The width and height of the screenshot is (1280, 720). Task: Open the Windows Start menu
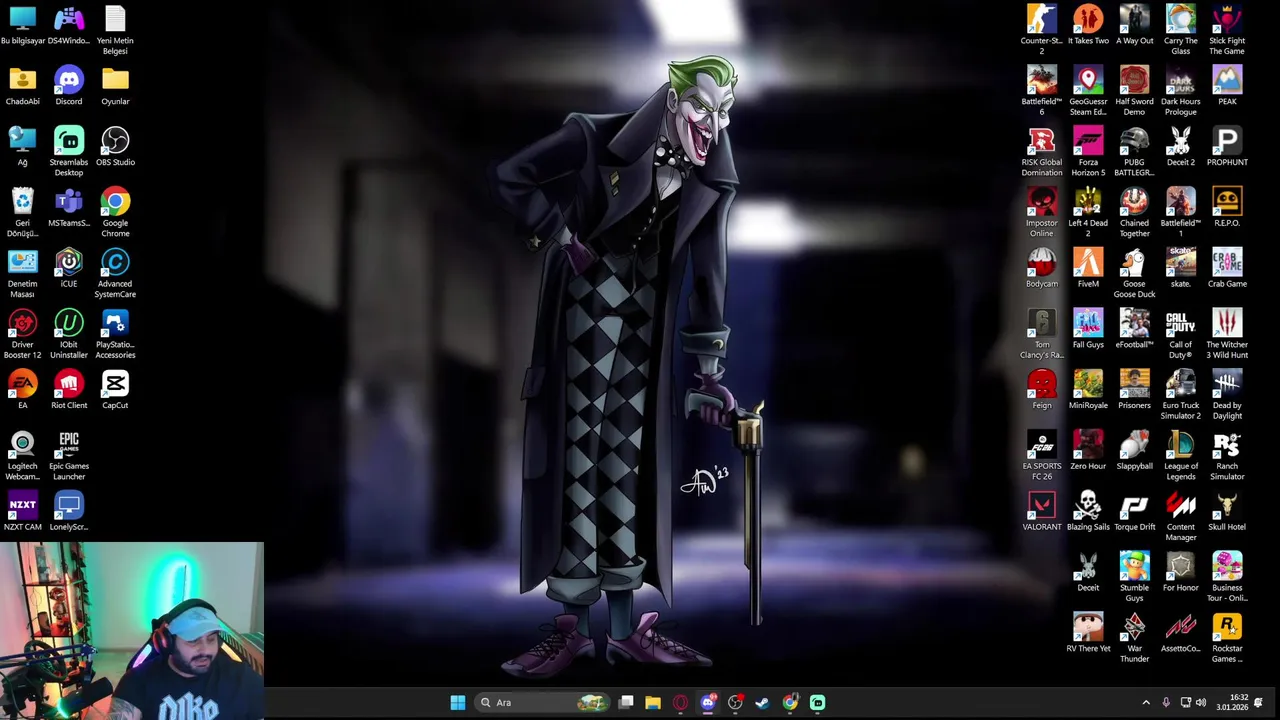pos(458,702)
